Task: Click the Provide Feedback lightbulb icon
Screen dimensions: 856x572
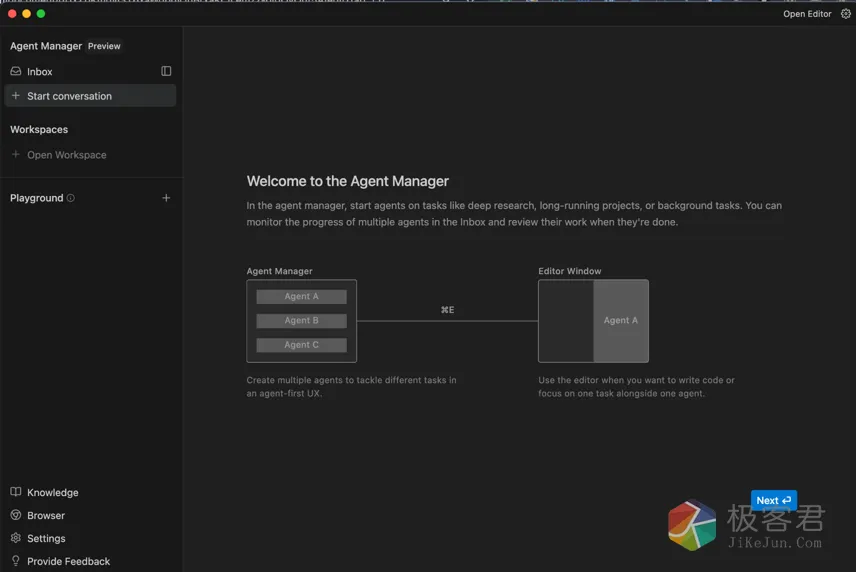Action: tap(16, 561)
